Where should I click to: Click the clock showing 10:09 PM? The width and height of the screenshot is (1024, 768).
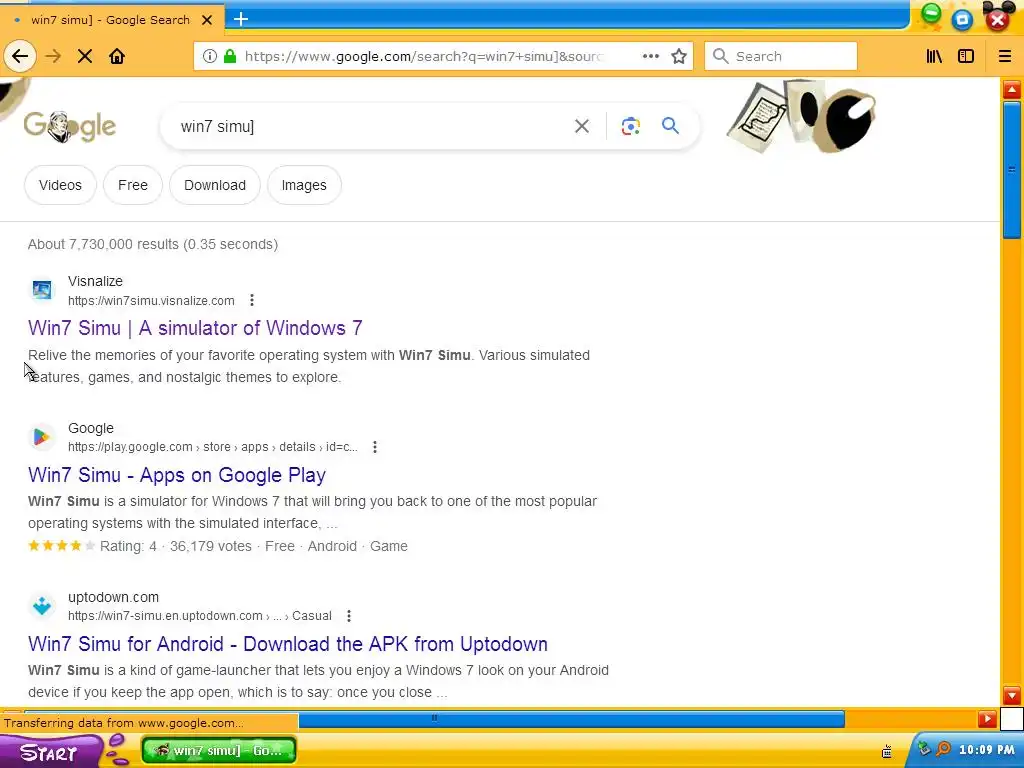click(987, 750)
